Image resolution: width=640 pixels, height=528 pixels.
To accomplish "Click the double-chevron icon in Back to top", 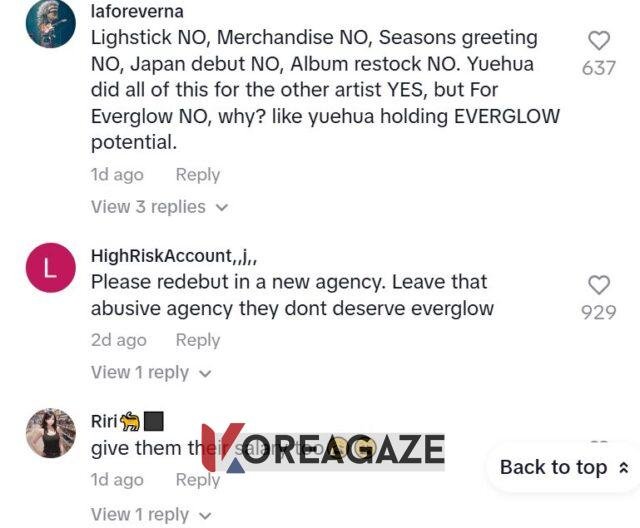I will (623, 468).
